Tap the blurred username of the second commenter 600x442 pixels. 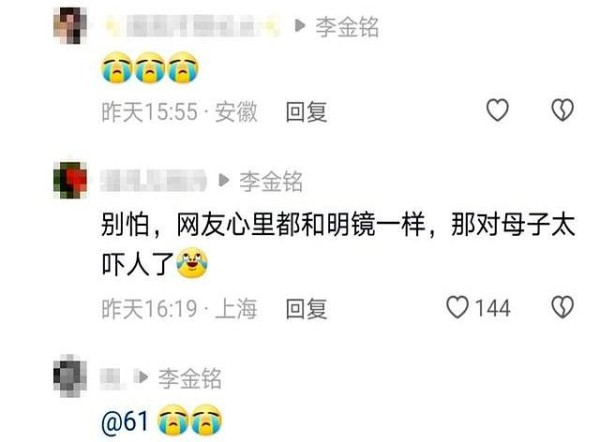(x=153, y=180)
